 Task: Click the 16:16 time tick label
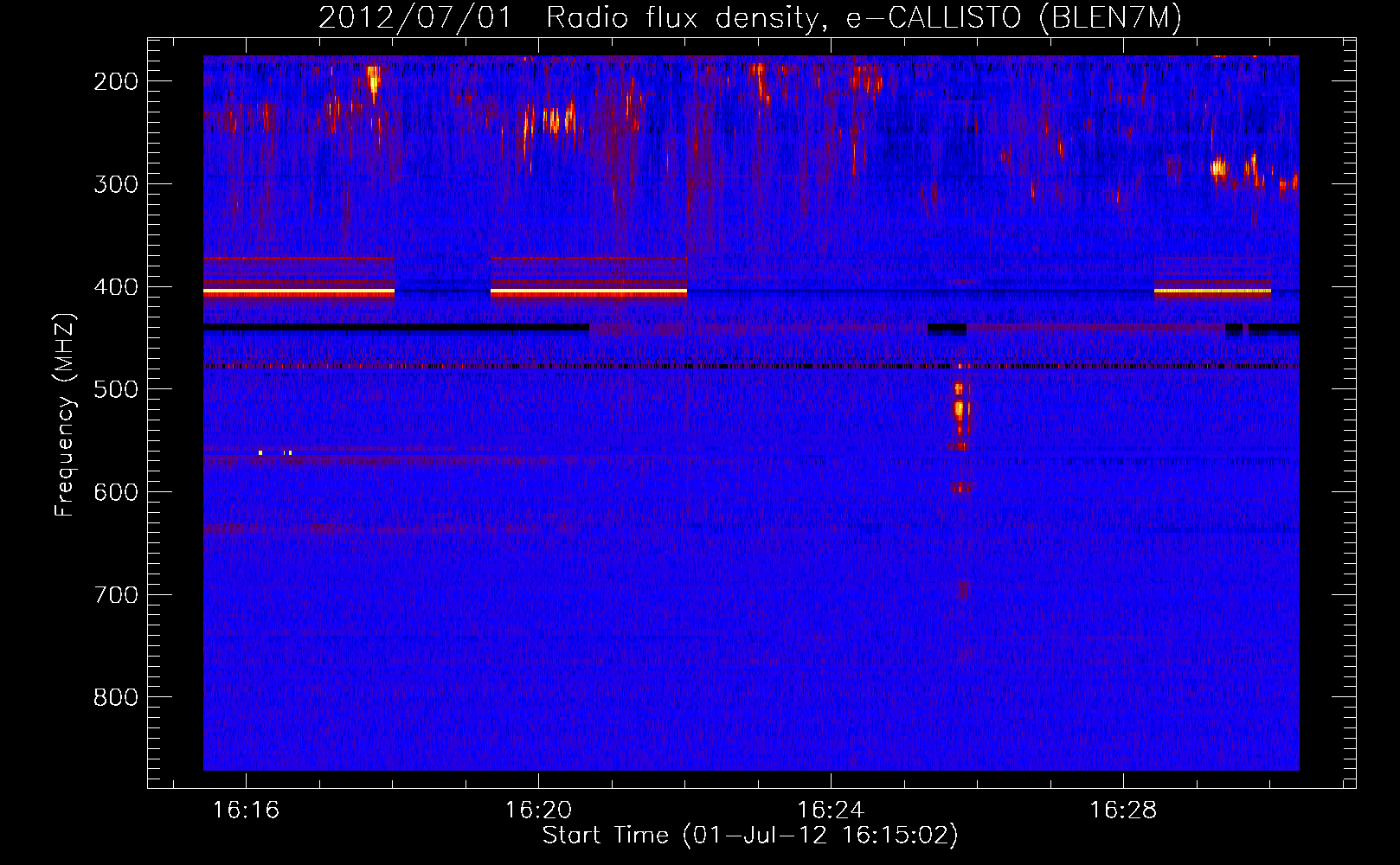pos(246,811)
